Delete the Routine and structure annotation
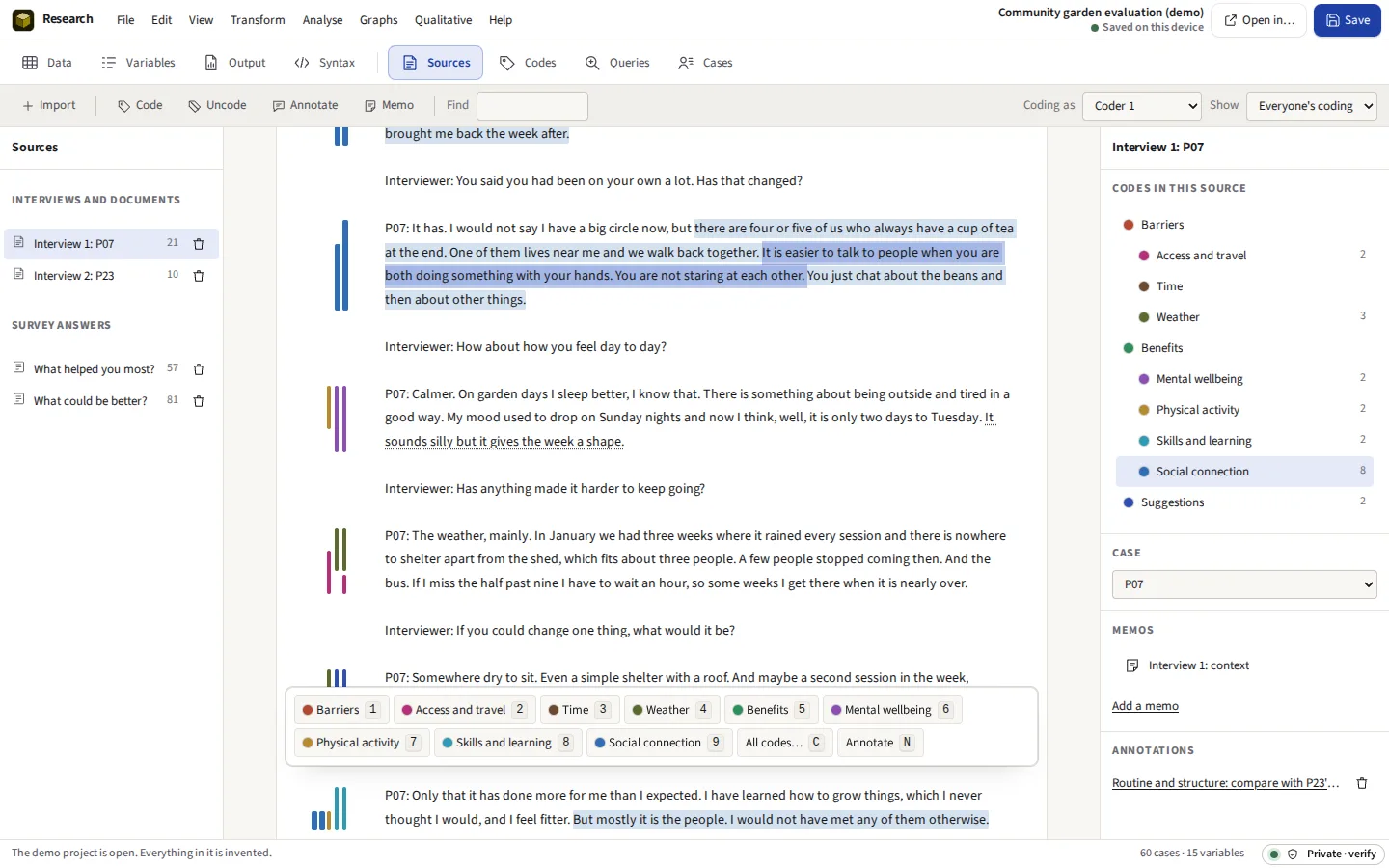Image resolution: width=1389 pixels, height=868 pixels. point(1362,783)
